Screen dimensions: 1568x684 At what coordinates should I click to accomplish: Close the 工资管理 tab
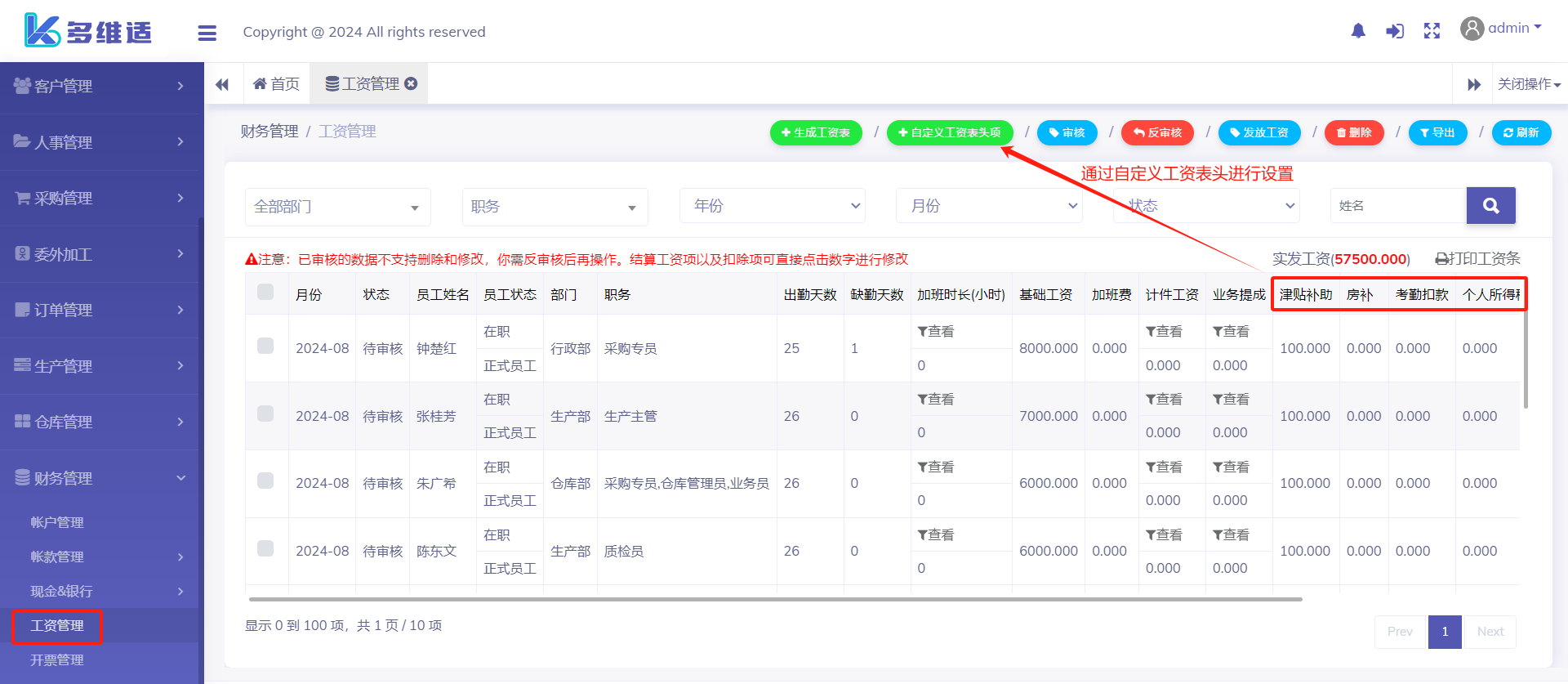(412, 83)
